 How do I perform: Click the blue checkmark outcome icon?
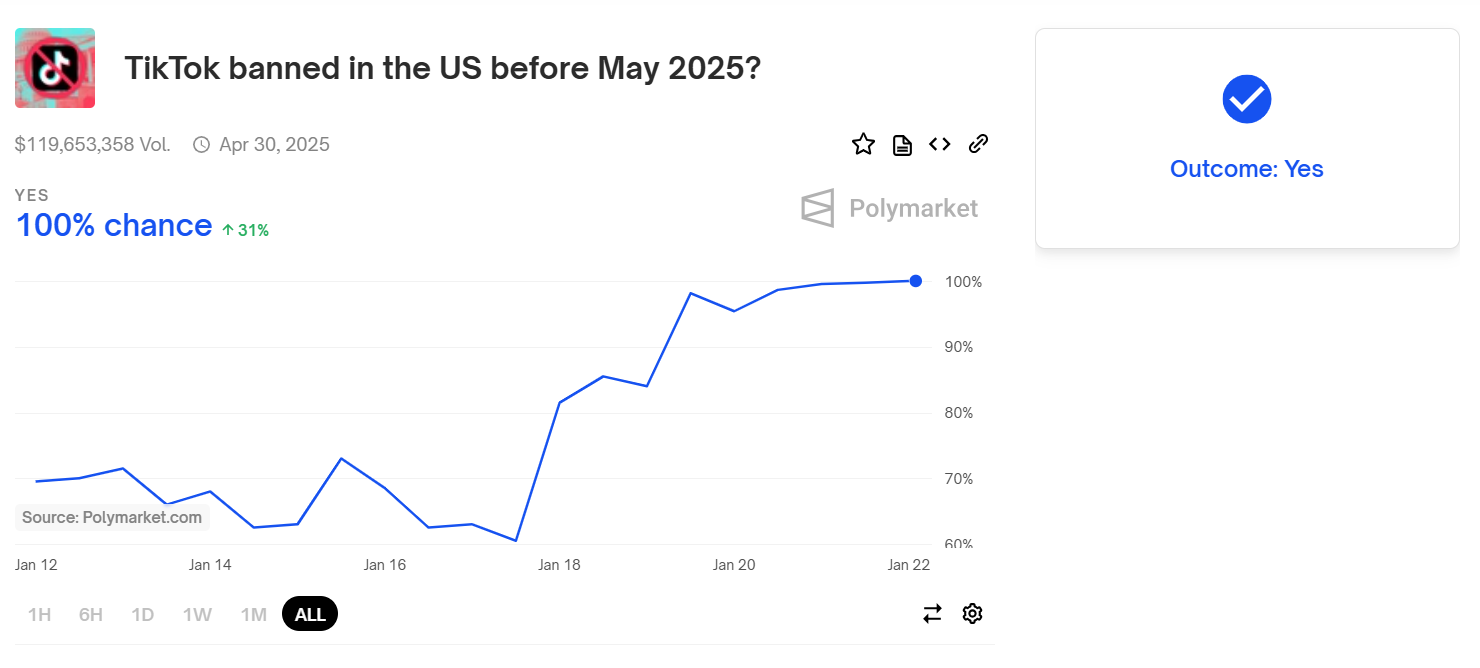click(1247, 99)
